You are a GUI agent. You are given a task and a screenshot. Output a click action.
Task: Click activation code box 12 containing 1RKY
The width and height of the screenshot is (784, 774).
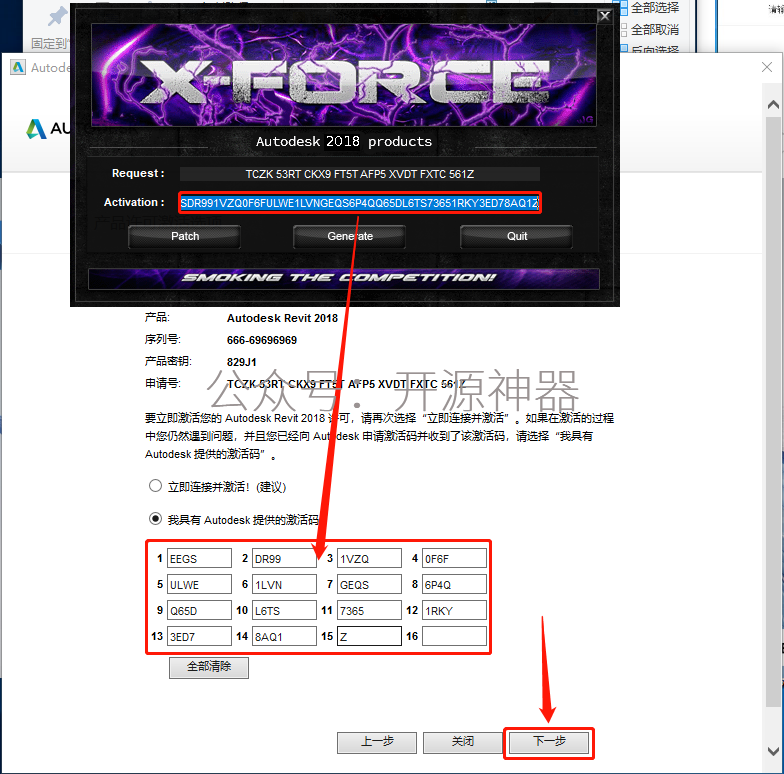pos(454,610)
